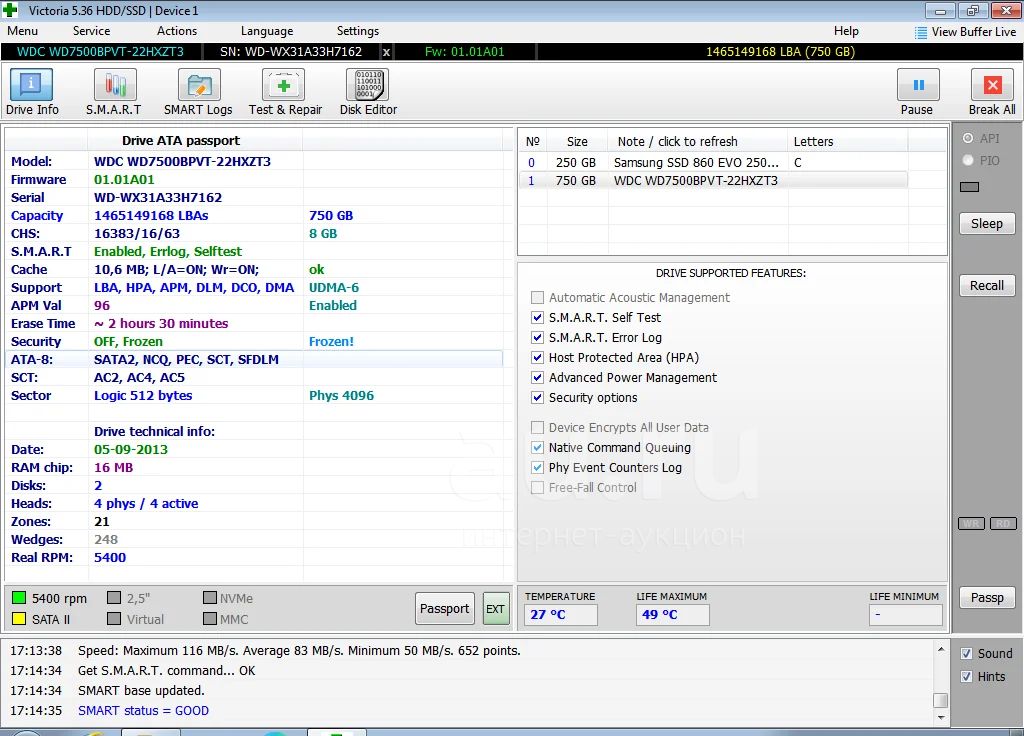1024x736 pixels.
Task: Click the 'SMART status = GOOD' log line
Action: pos(143,711)
